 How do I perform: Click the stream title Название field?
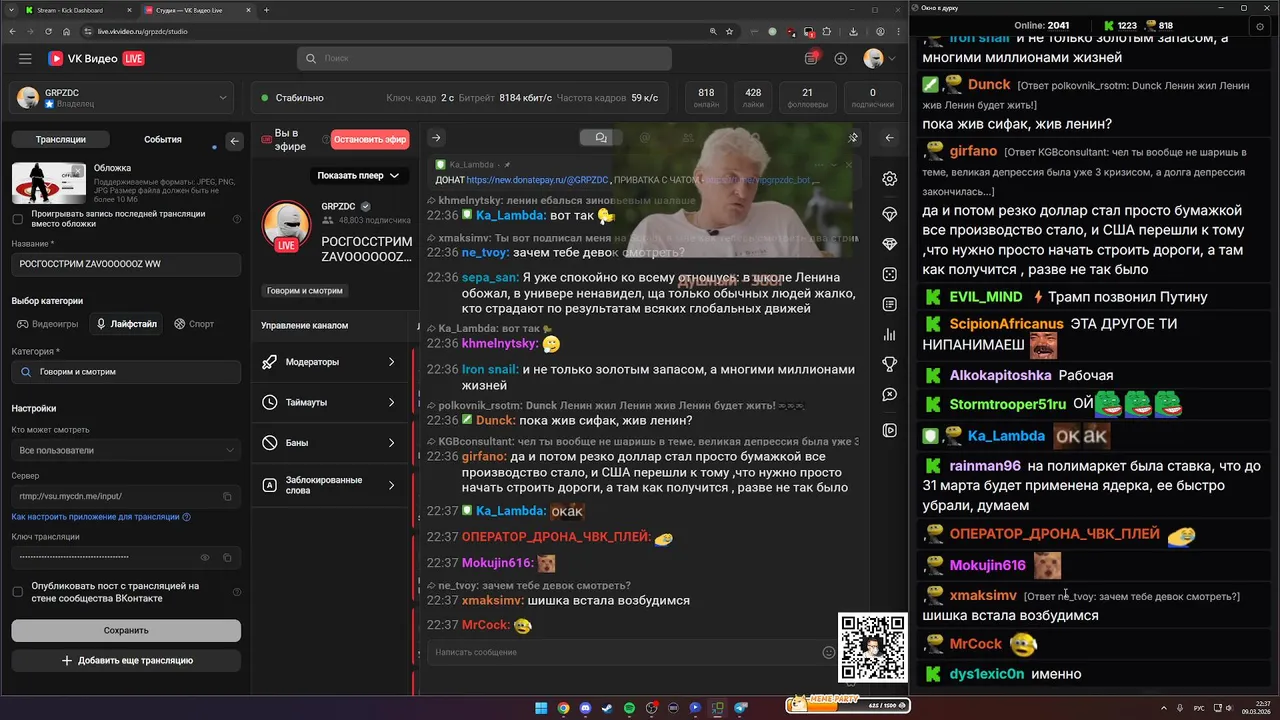[x=126, y=264]
